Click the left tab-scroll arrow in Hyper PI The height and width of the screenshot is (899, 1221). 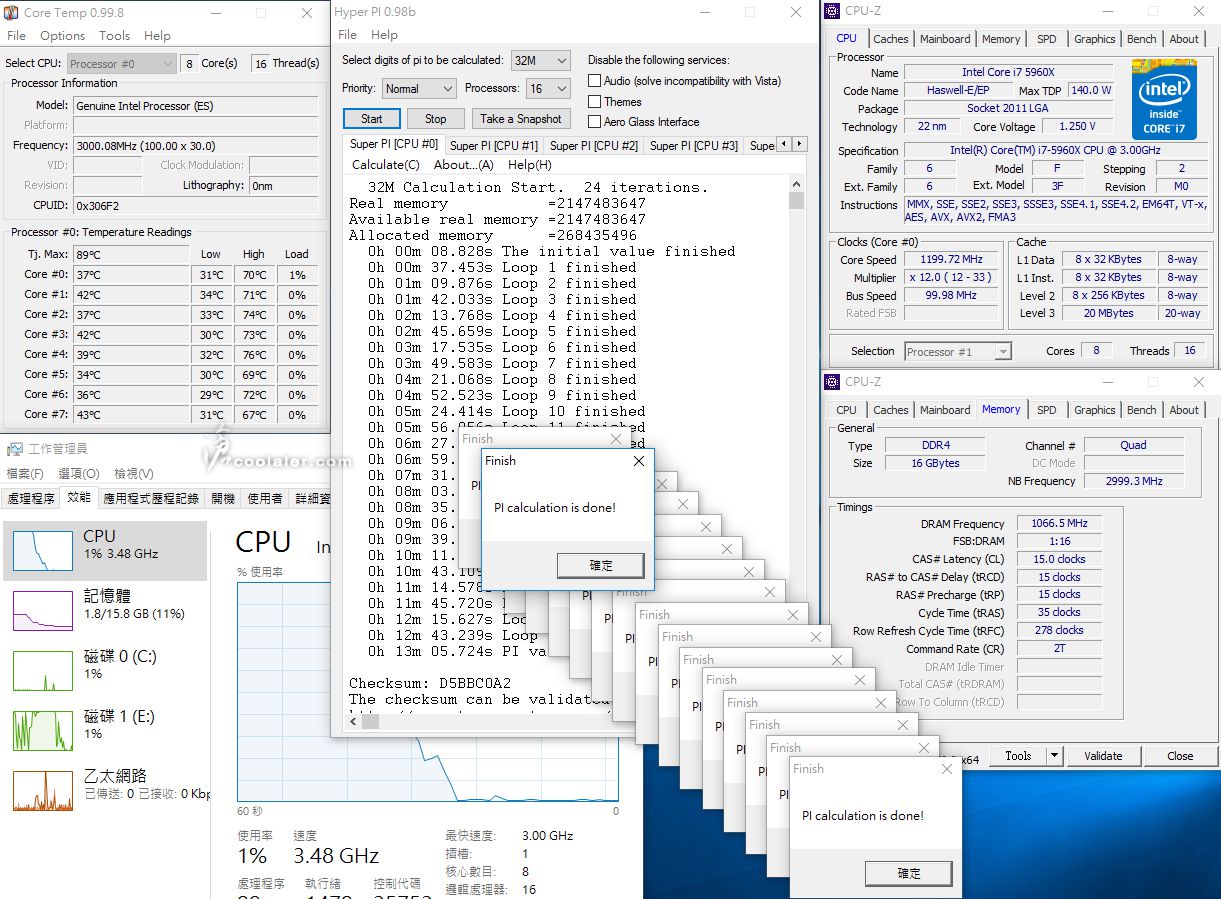pyautogui.click(x=783, y=144)
